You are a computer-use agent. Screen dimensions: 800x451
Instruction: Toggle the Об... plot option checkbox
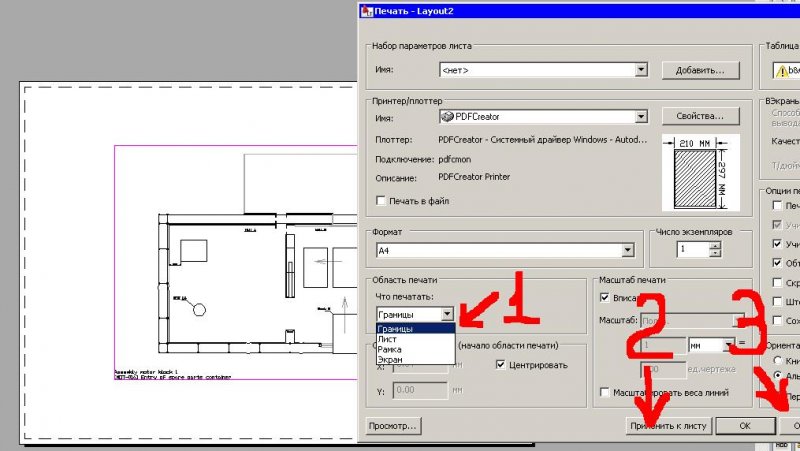point(777,263)
